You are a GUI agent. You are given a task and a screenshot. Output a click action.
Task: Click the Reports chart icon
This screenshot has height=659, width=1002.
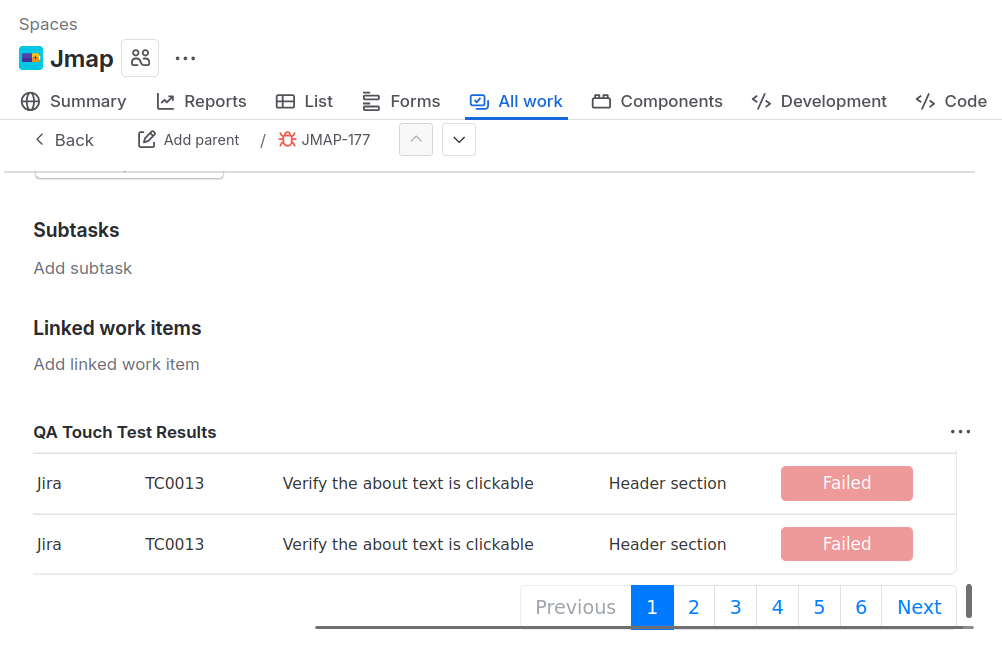click(x=165, y=101)
